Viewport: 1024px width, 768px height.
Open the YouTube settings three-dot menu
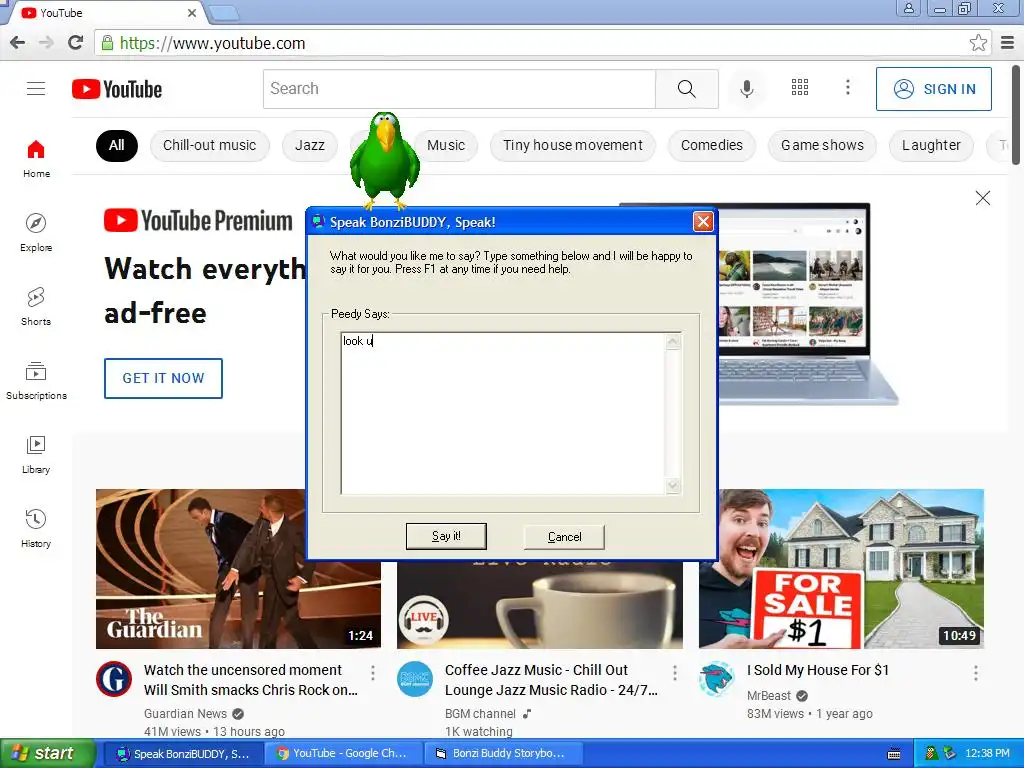[x=848, y=87]
